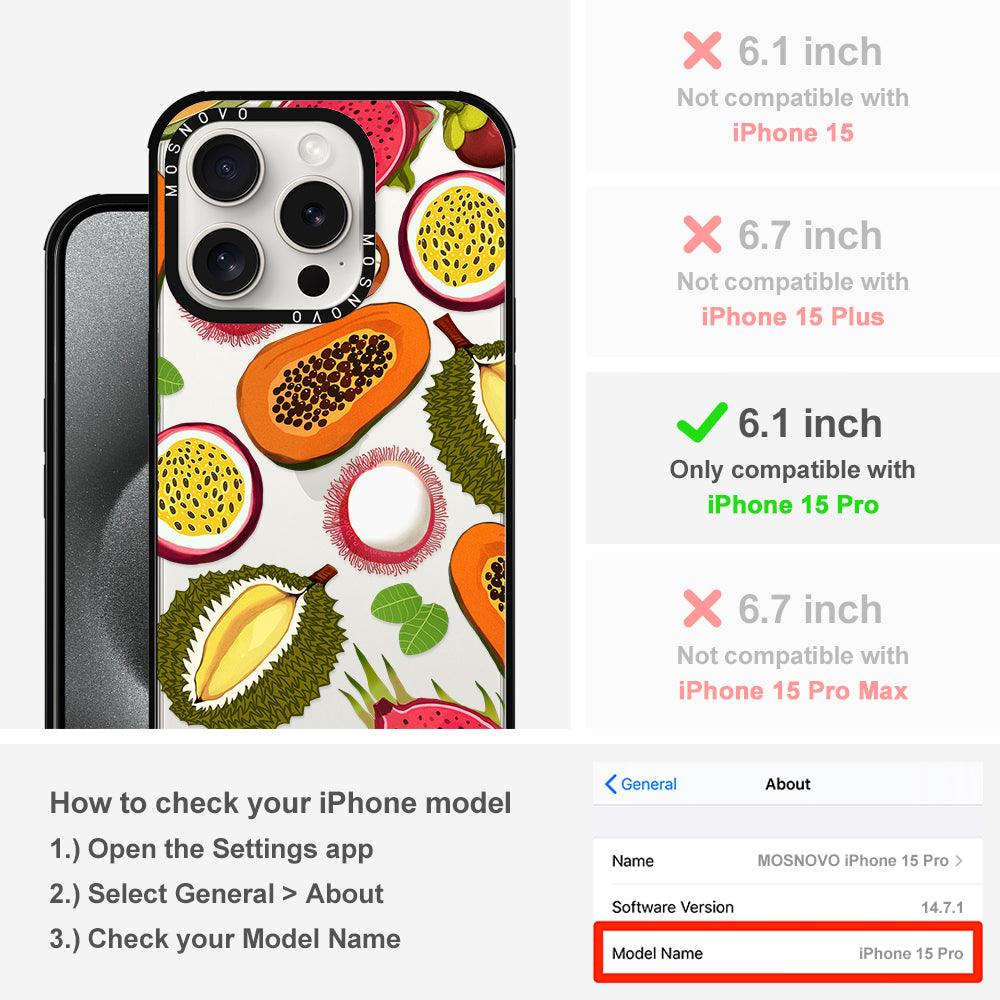Click the papaya illustration on the case
Viewport: 1000px width, 1000px height.
[x=334, y=385]
